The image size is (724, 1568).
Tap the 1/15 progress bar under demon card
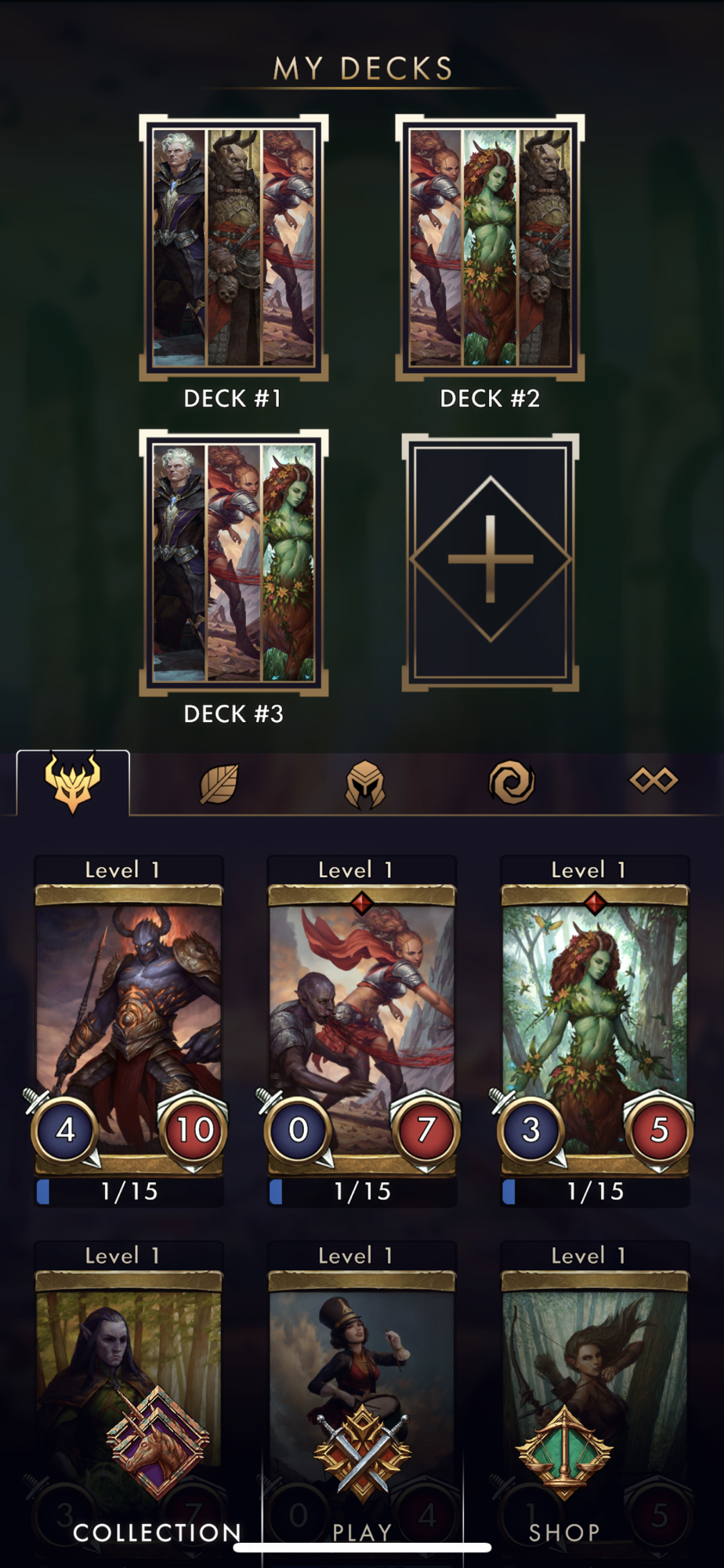(129, 1192)
